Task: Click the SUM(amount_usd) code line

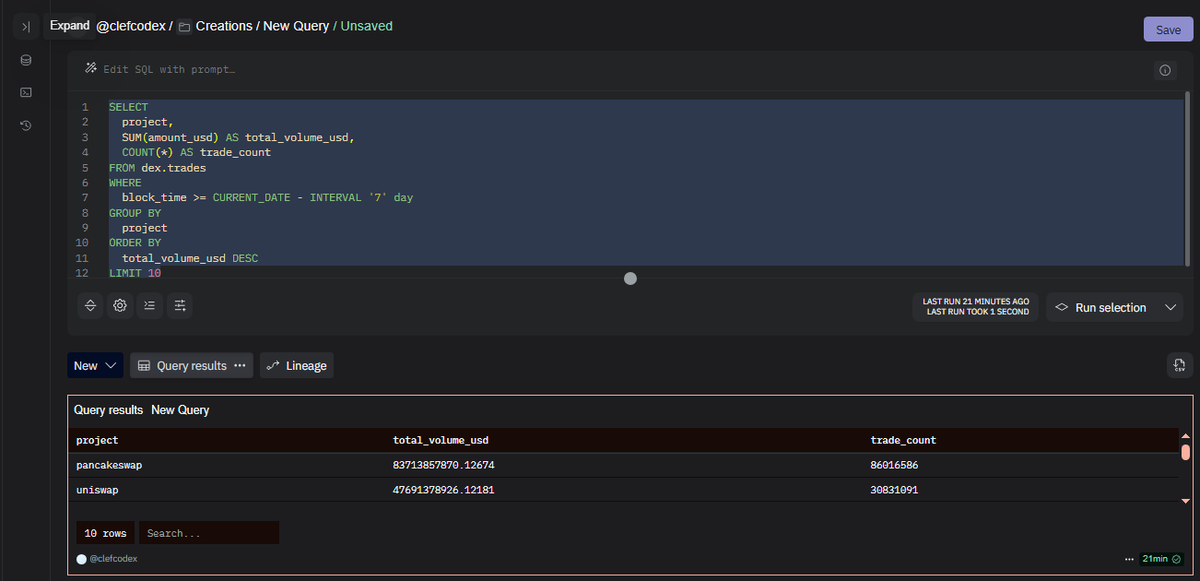Action: coord(238,137)
